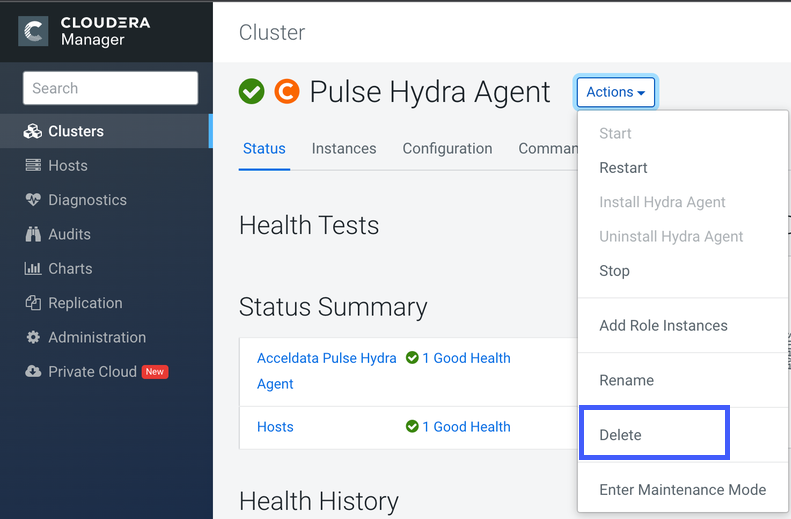This screenshot has height=519, width=791.
Task: Click the red New badge
Action: coord(155,372)
